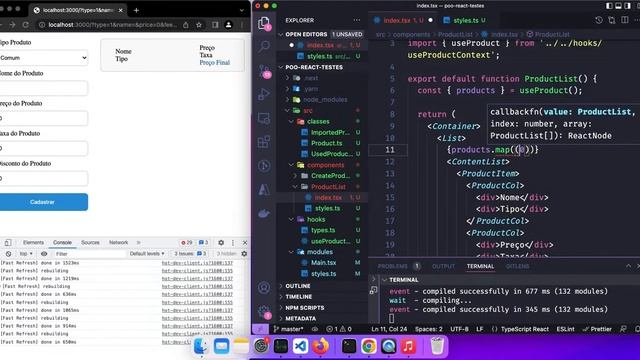640x360 pixels.
Task: Expand the NPM SCRIPTS section
Action: [x=304, y=308]
